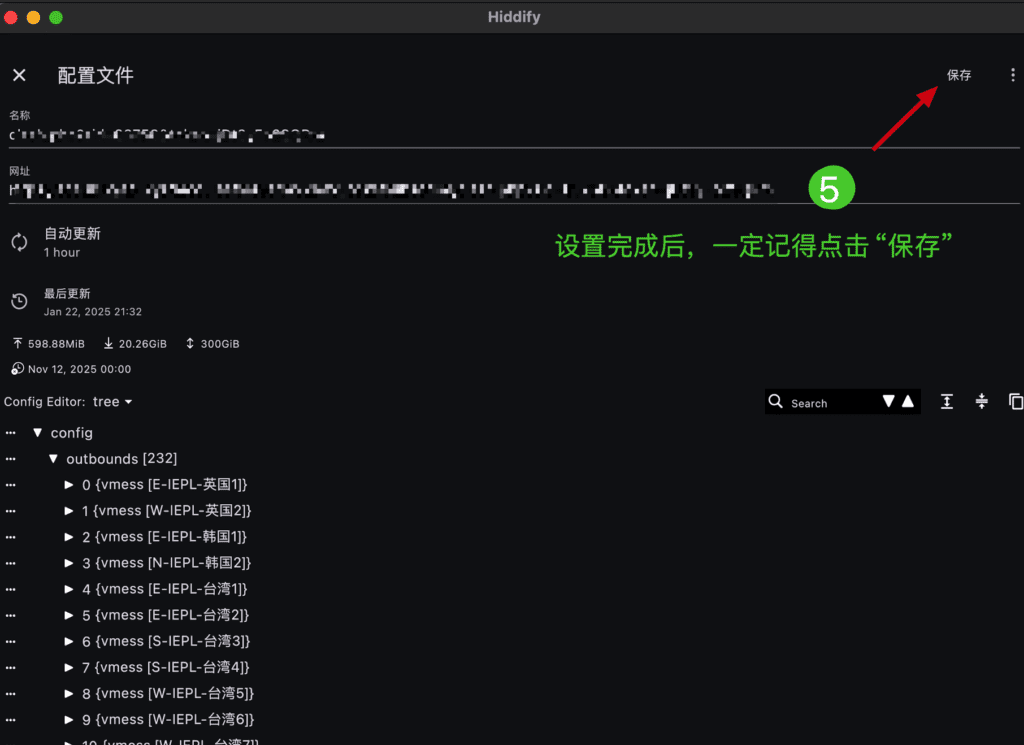Jump to previous search match arrow
This screenshot has height=745, width=1024.
point(908,401)
